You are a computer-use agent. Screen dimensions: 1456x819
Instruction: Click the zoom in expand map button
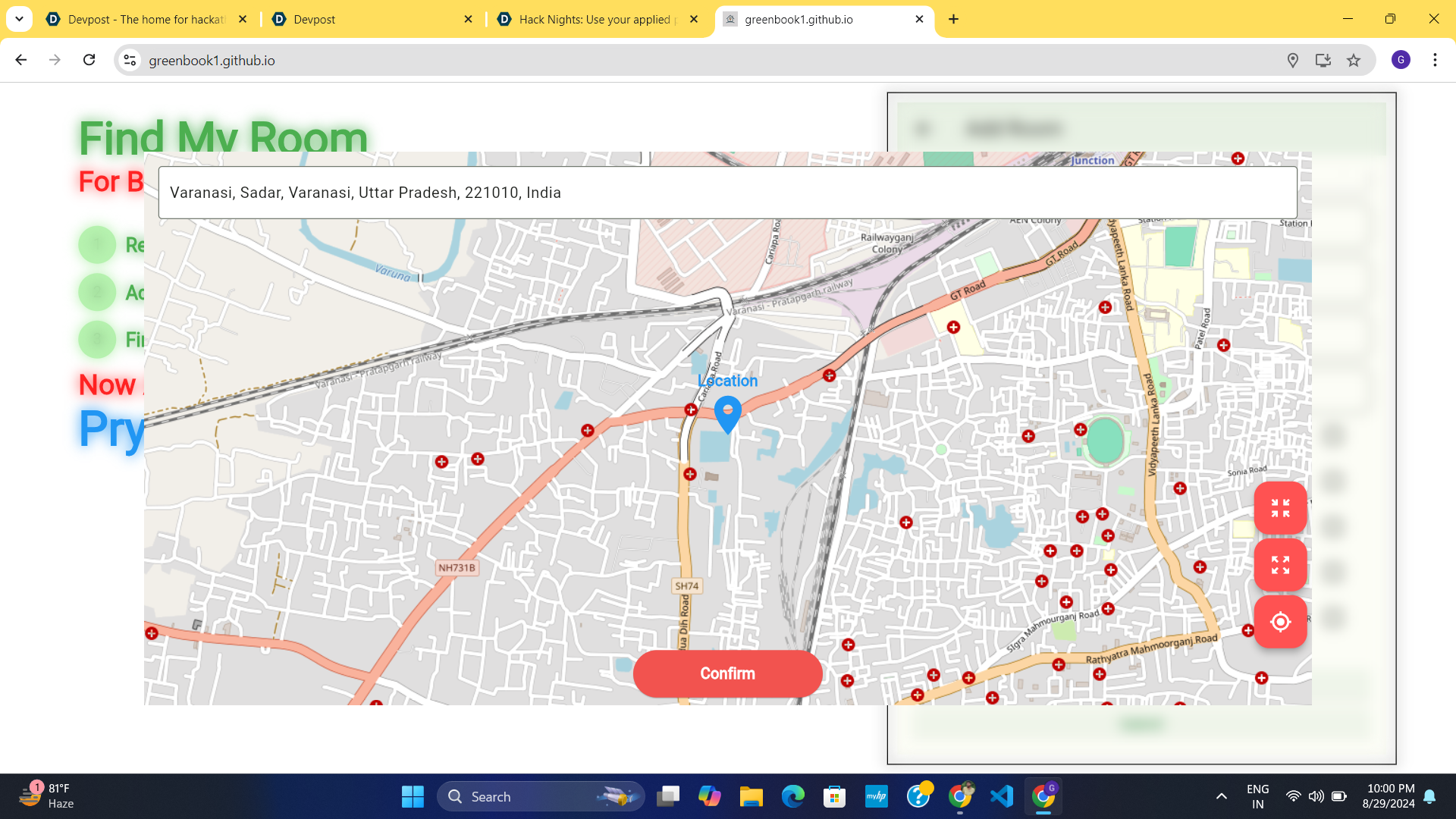tap(1280, 565)
